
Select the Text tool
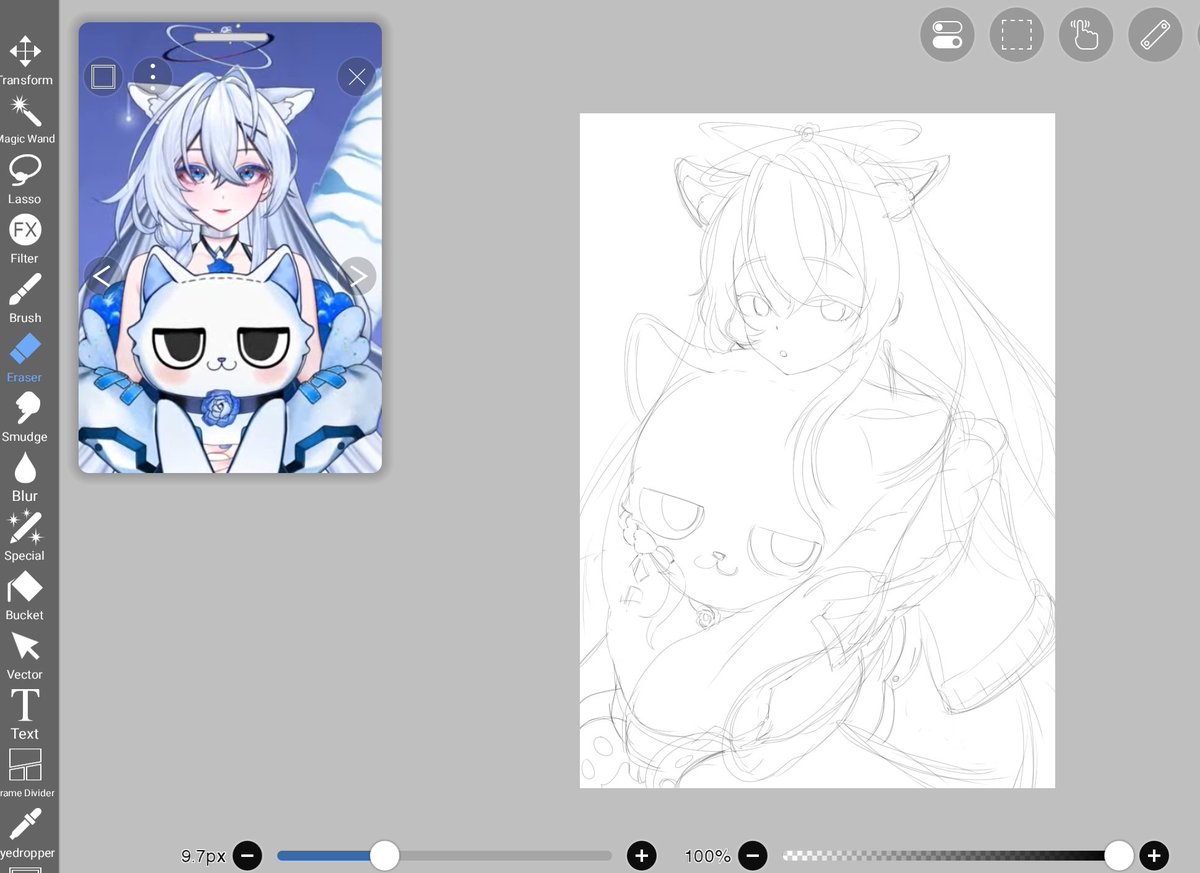coord(25,714)
